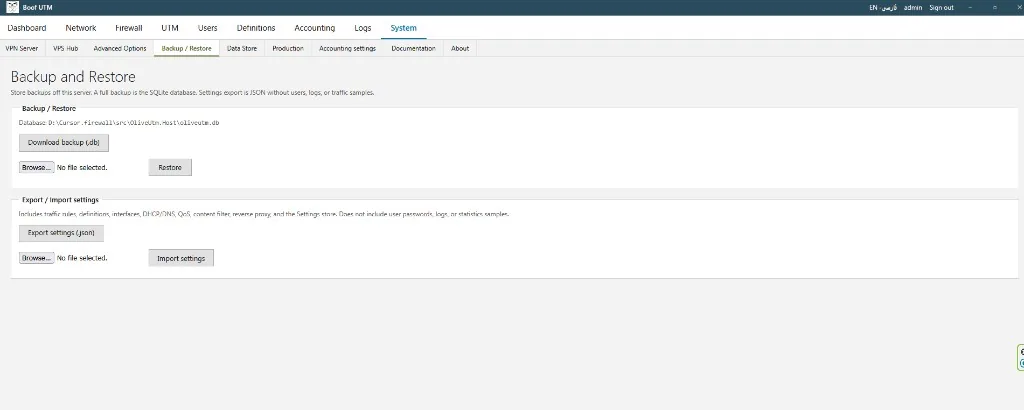1024x410 pixels.
Task: Sign out of the application
Action: [x=941, y=8]
